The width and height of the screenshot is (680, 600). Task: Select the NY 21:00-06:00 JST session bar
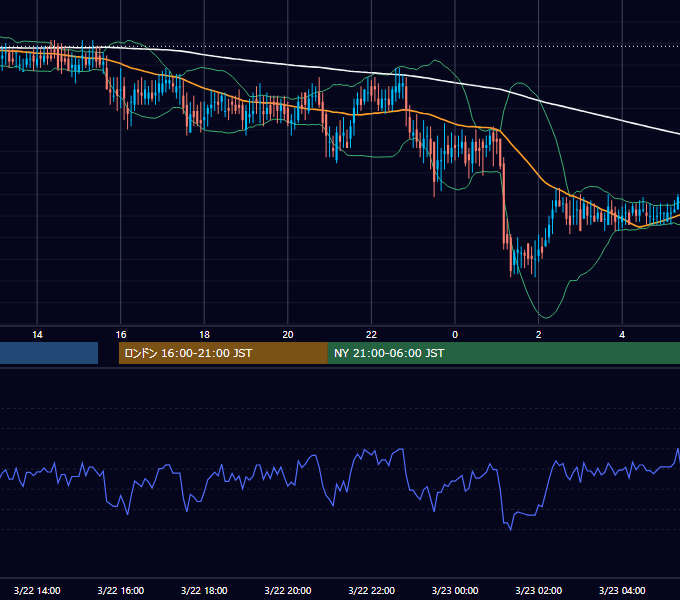point(504,353)
